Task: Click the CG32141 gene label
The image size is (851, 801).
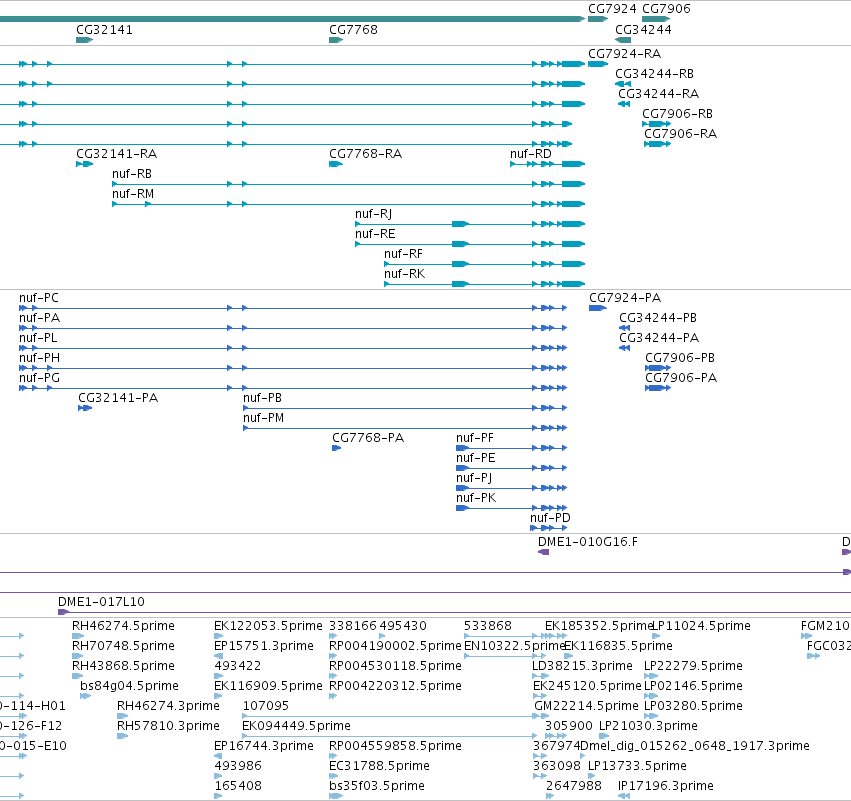Action: (104, 29)
